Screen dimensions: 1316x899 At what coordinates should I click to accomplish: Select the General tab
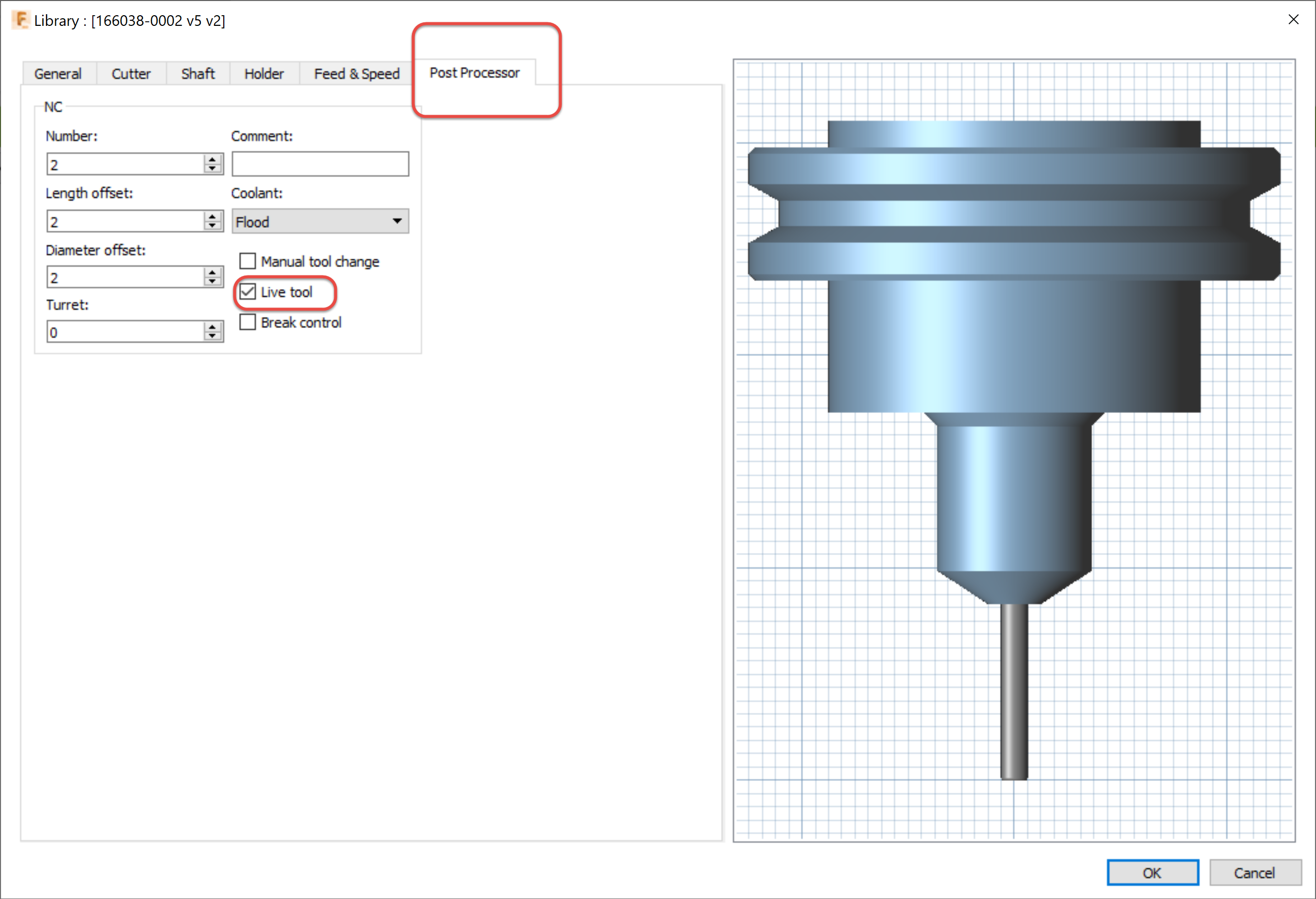point(58,74)
